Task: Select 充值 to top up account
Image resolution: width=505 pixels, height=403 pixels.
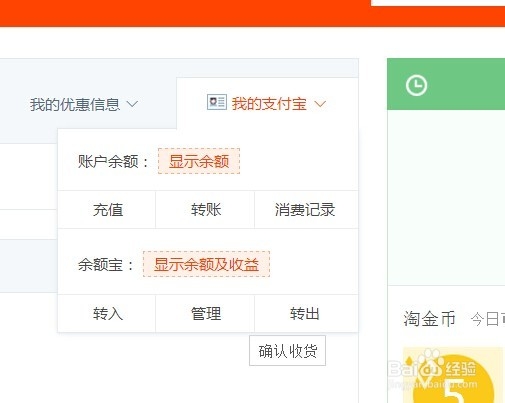Action: point(107,210)
